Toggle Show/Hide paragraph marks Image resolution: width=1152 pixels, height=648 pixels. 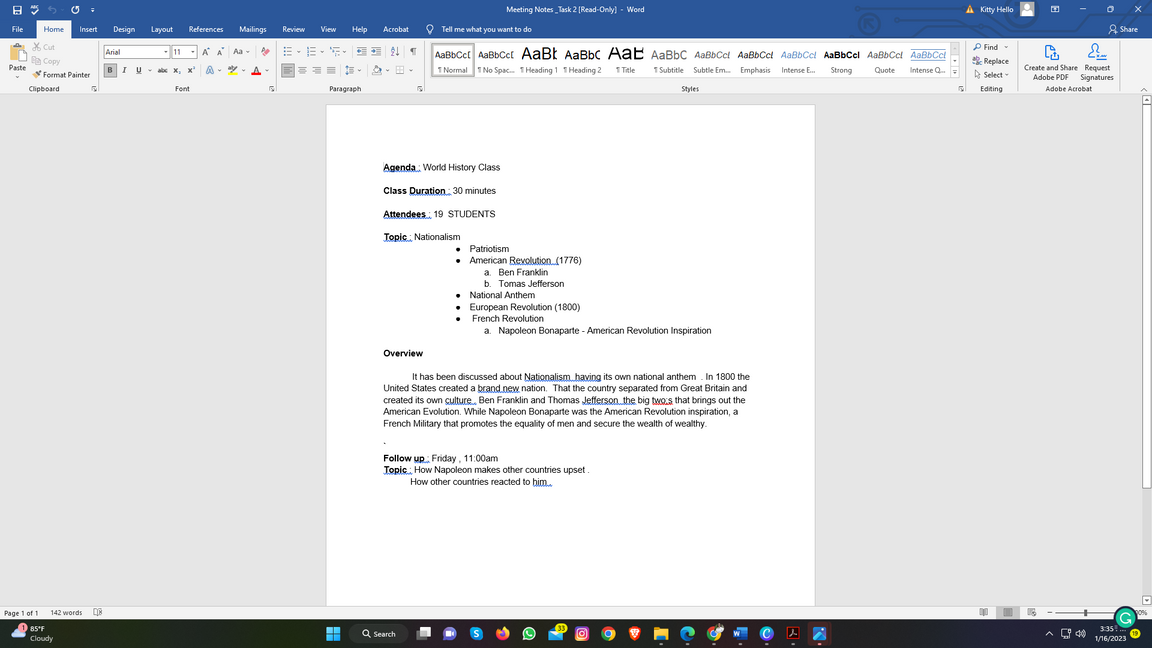413,51
